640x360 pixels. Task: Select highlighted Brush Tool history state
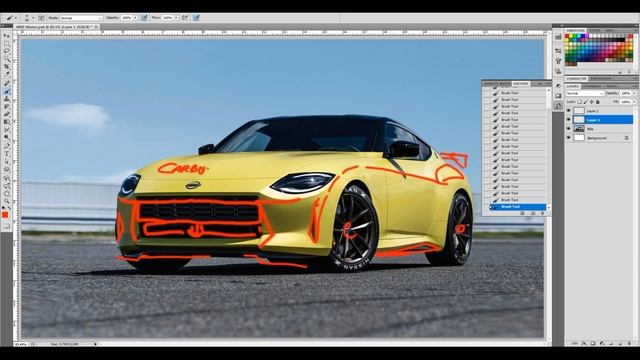coord(518,207)
